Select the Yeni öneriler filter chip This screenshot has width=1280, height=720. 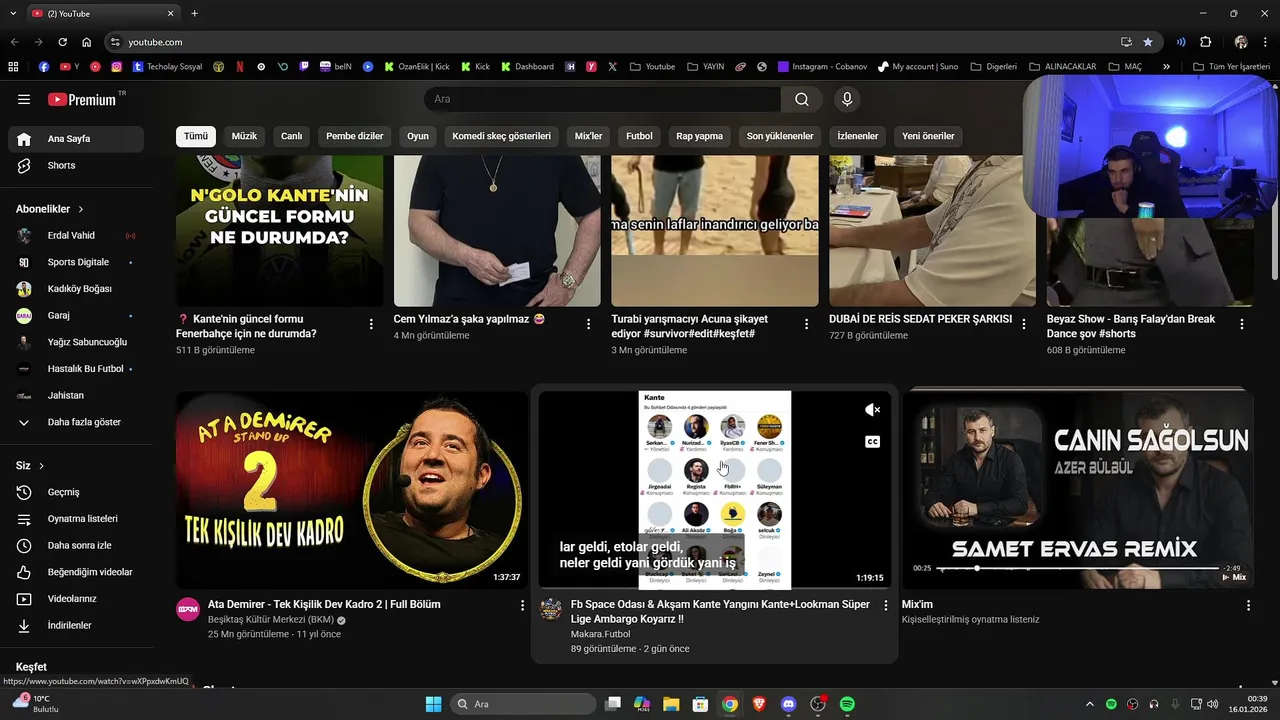coord(928,136)
